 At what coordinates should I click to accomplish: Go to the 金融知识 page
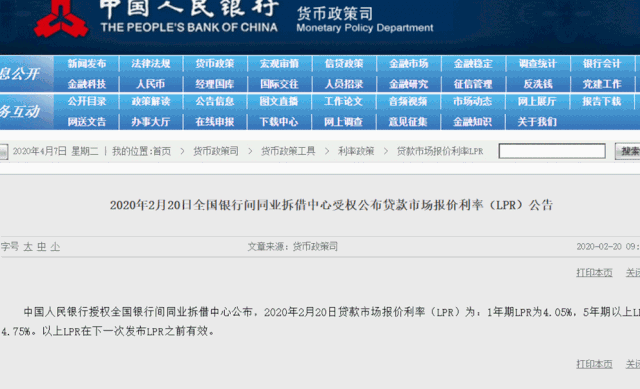point(473,122)
